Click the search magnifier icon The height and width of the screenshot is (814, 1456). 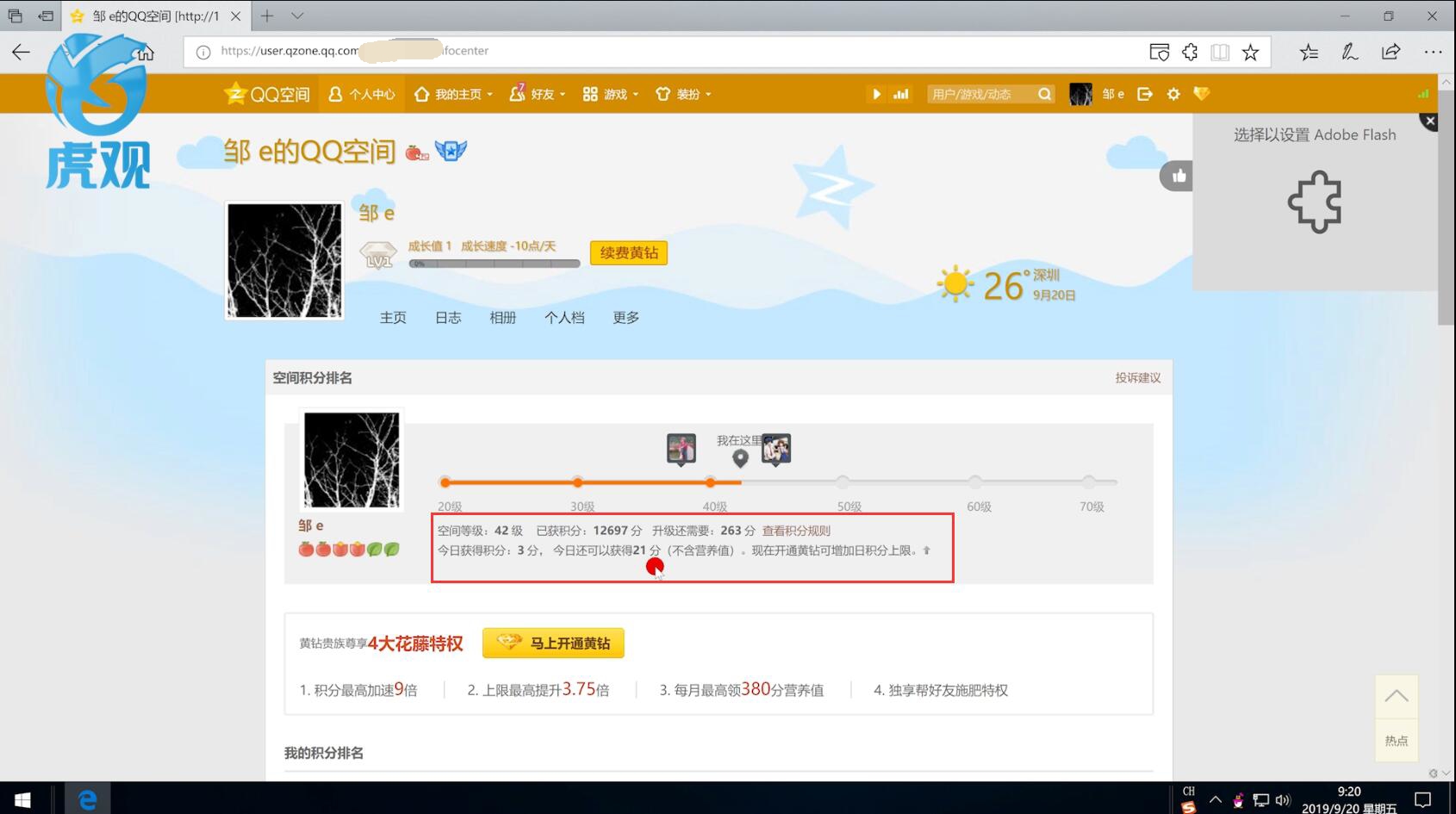(1045, 94)
